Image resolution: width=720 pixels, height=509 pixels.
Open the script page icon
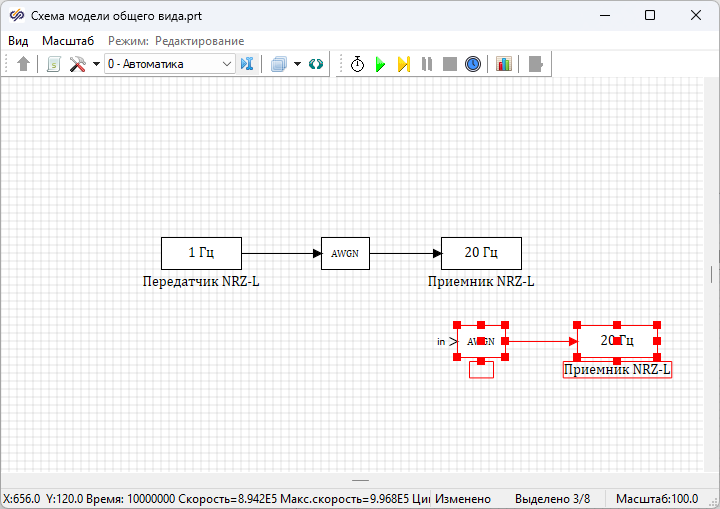(x=54, y=64)
